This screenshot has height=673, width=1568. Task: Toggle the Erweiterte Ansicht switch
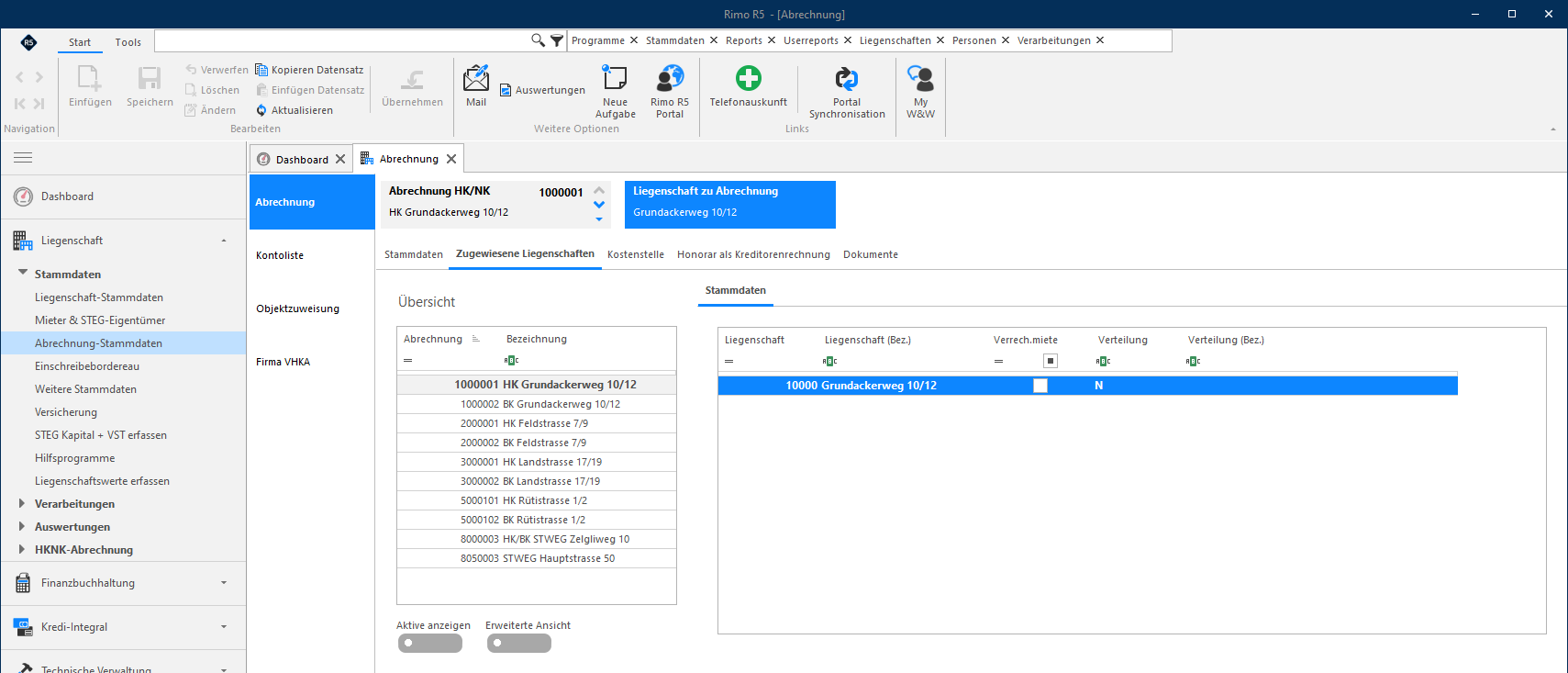519,644
